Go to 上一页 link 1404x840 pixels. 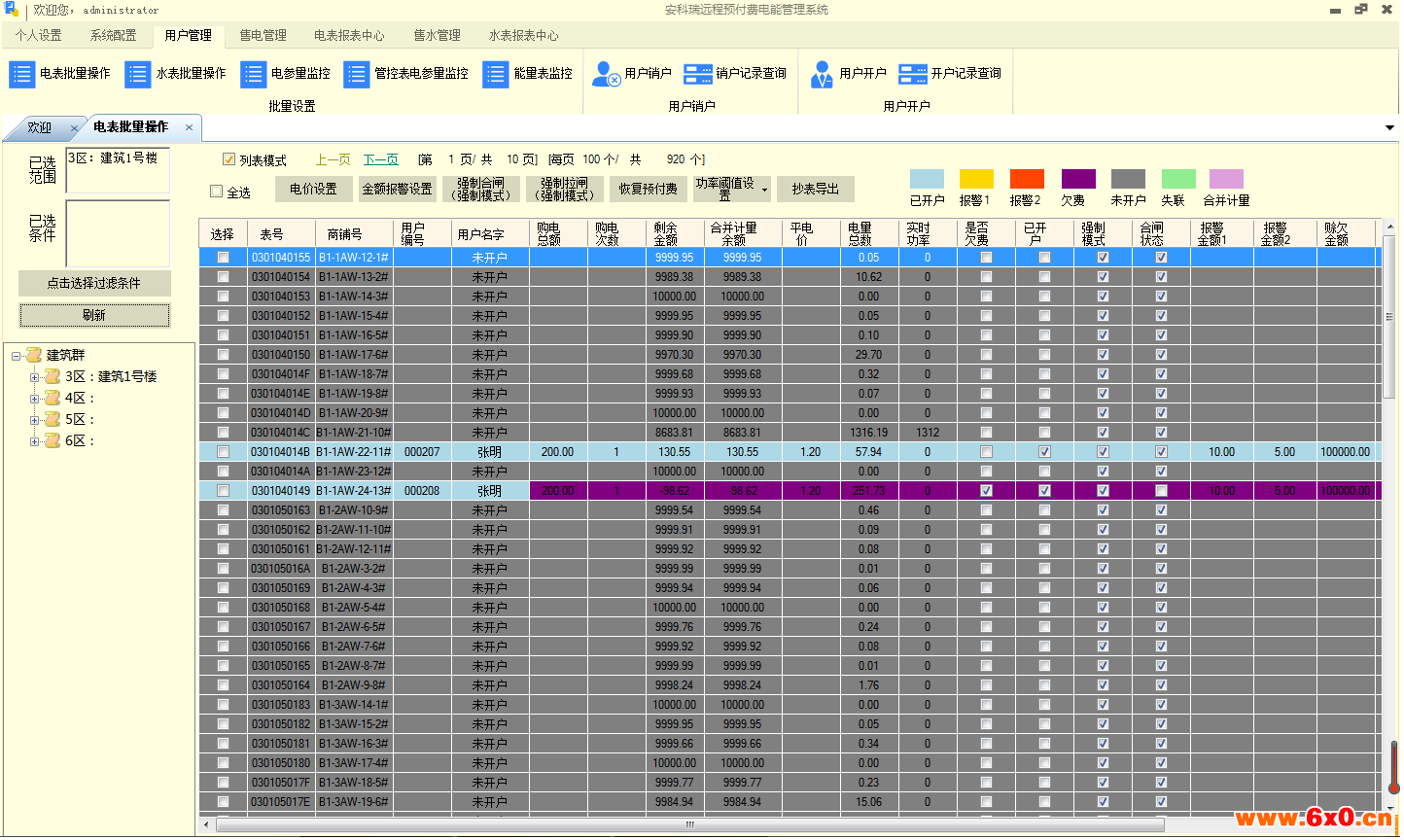tap(333, 159)
